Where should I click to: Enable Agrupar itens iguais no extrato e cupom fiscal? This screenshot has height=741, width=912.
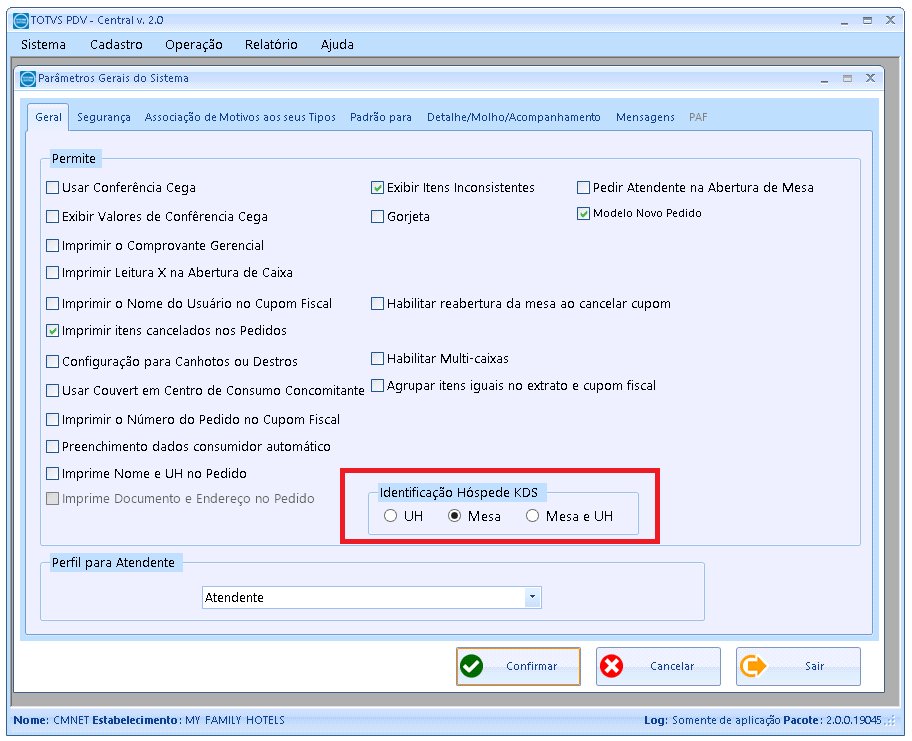click(377, 386)
